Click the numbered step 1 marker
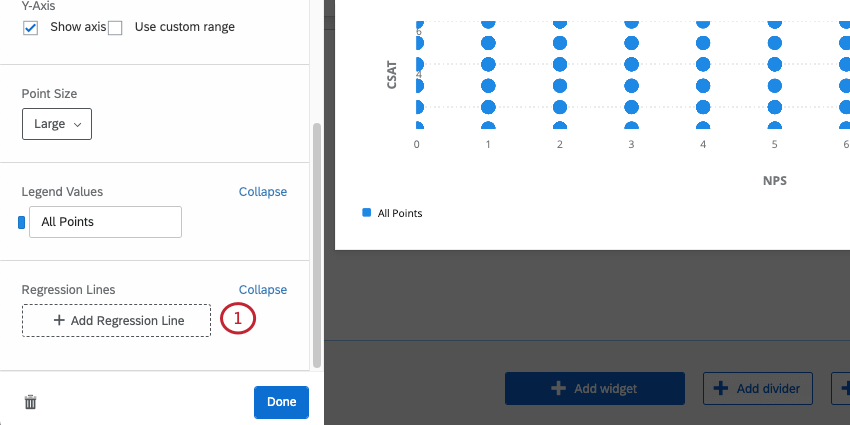Image resolution: width=850 pixels, height=425 pixels. 238,319
